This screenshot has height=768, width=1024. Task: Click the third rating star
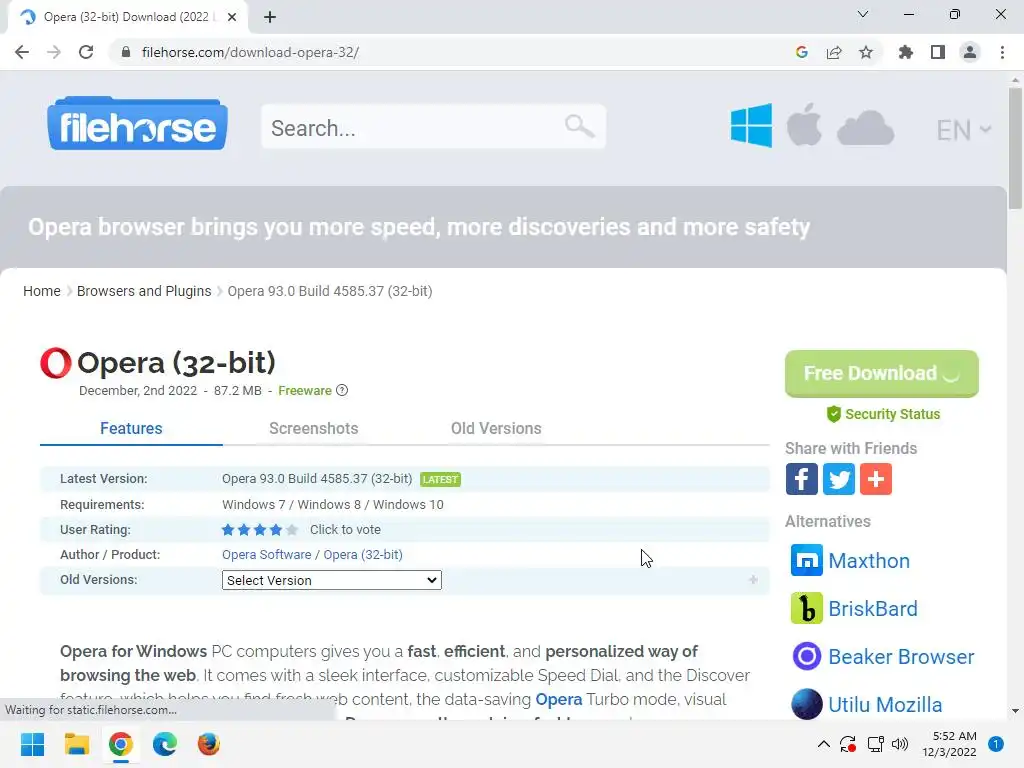click(260, 530)
